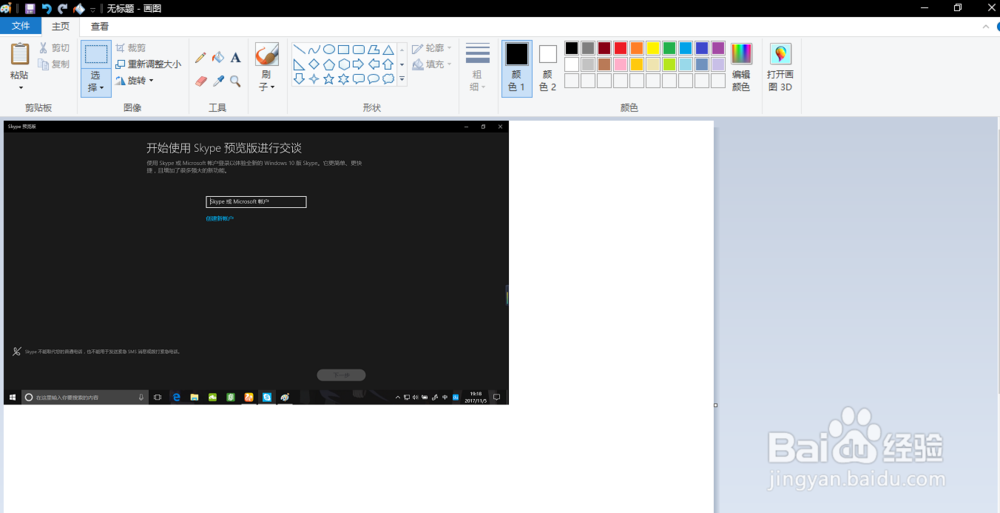Pick the black swatch in the palette
This screenshot has height=513, width=1000.
pos(571,48)
